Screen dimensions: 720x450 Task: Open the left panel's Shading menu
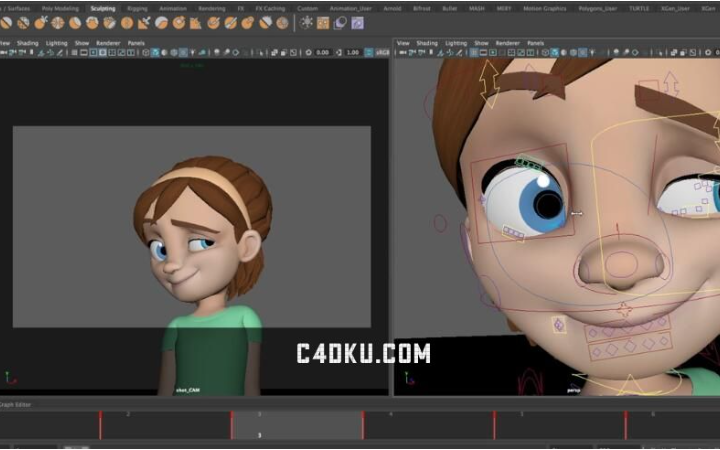pyautogui.click(x=28, y=43)
